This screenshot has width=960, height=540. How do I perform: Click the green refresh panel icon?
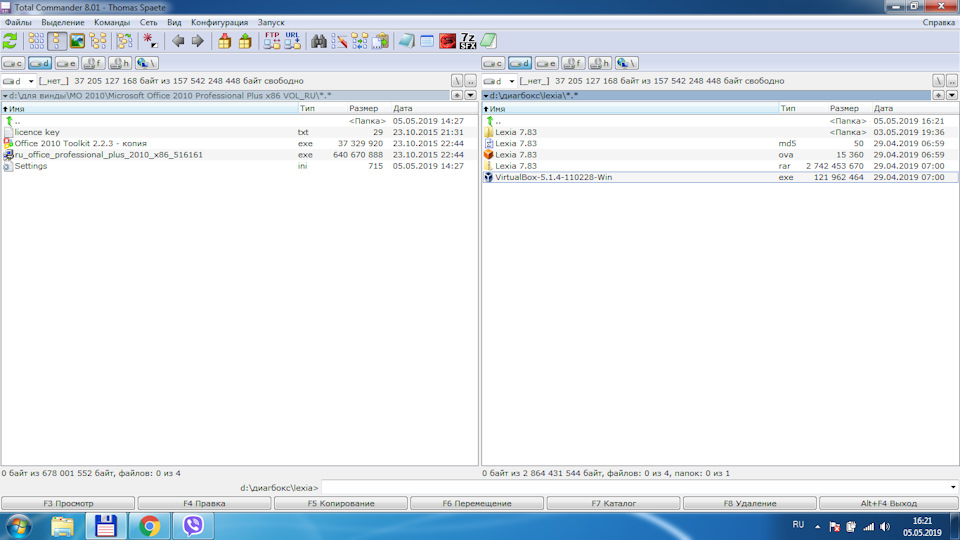point(10,41)
